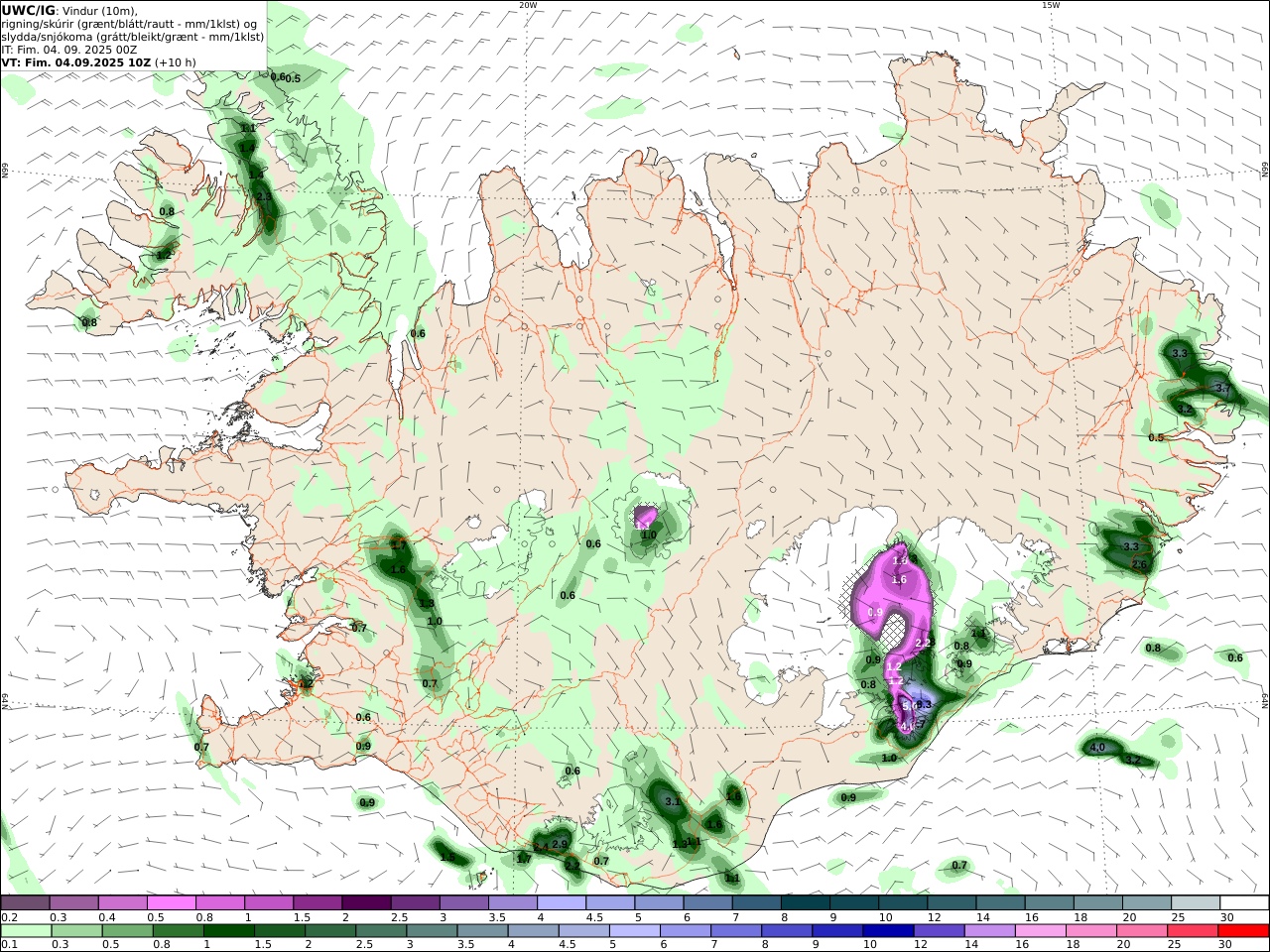The height and width of the screenshot is (952, 1270).
Task: Click the bright red 30 swatch in the lower legend
Action: tap(1243, 931)
